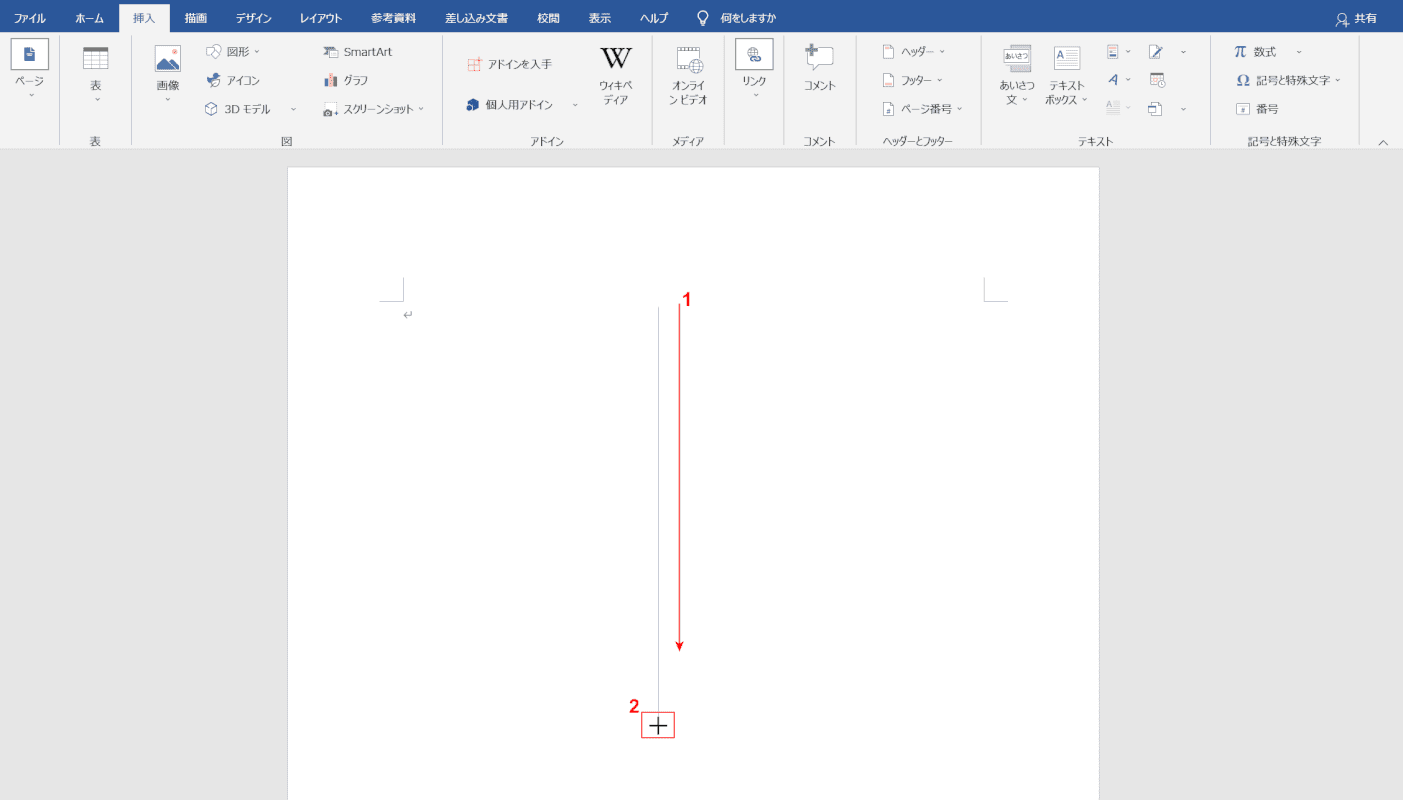Image resolution: width=1403 pixels, height=800 pixels.
Task: Insert a SmartArt graphic
Action: tap(358, 51)
